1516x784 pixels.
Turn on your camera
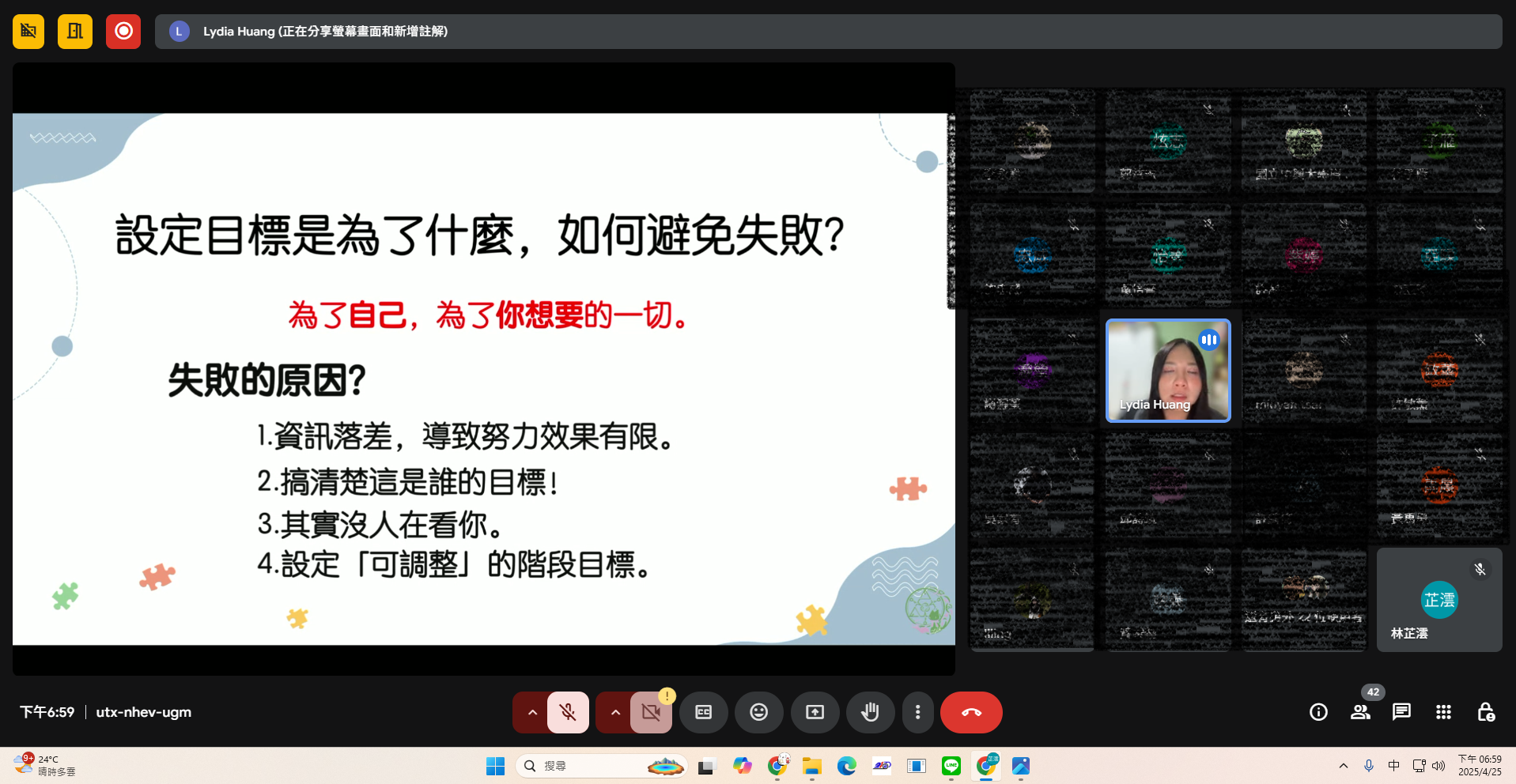click(650, 712)
